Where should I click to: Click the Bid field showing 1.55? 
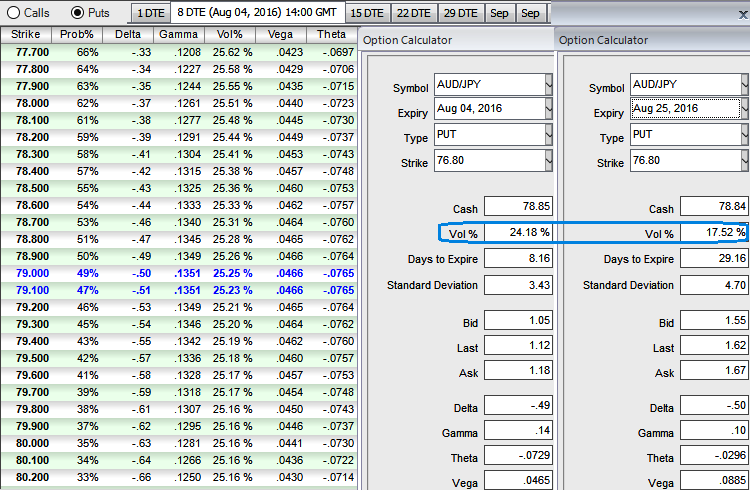point(713,321)
